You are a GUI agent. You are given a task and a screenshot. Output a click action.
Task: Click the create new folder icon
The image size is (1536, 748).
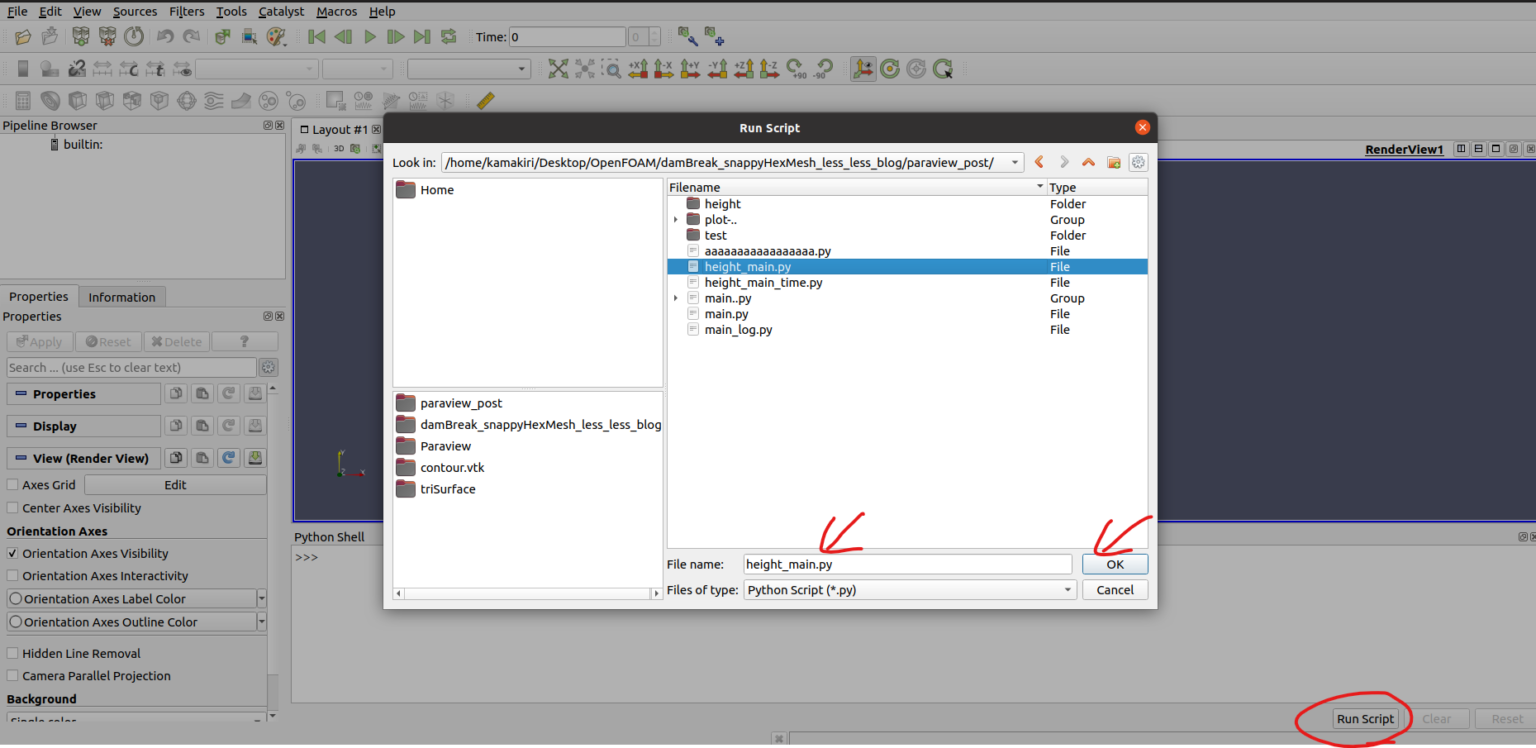click(x=1113, y=162)
